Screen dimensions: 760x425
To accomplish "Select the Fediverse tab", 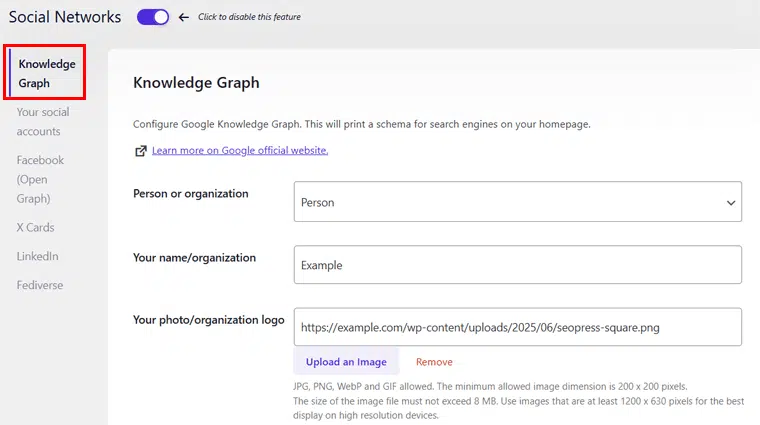I will 40,285.
